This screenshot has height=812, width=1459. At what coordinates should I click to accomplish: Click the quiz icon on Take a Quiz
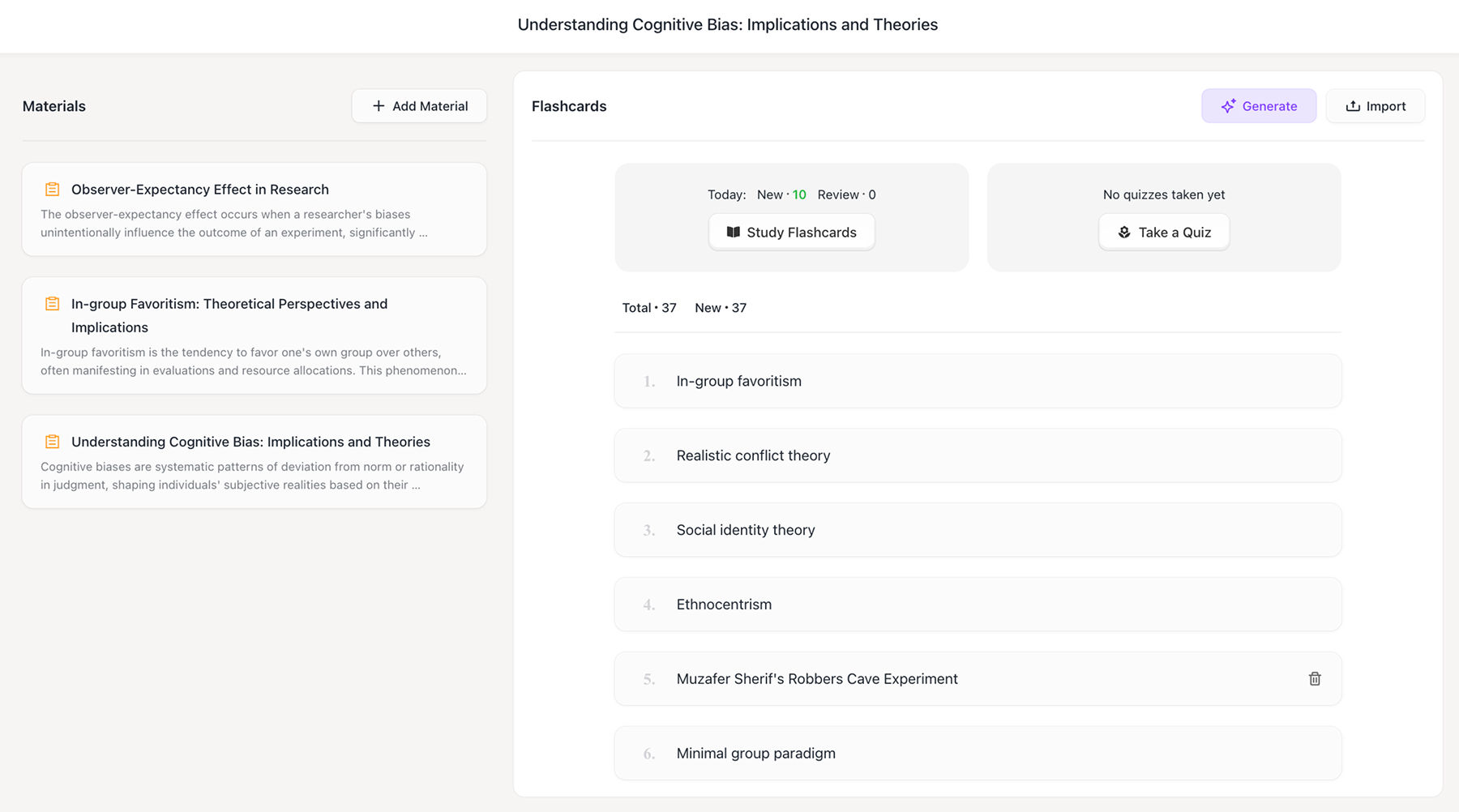[1124, 233]
